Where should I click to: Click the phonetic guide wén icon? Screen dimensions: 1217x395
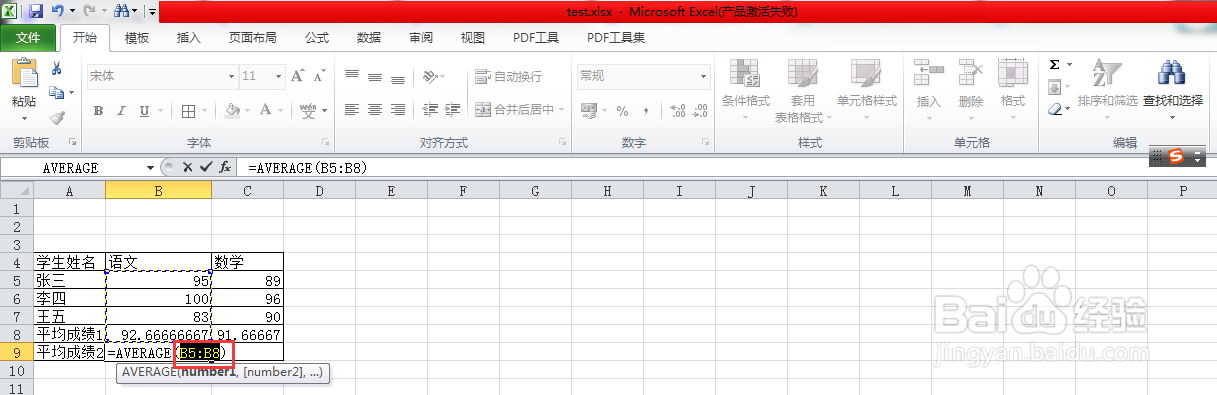pyautogui.click(x=308, y=110)
